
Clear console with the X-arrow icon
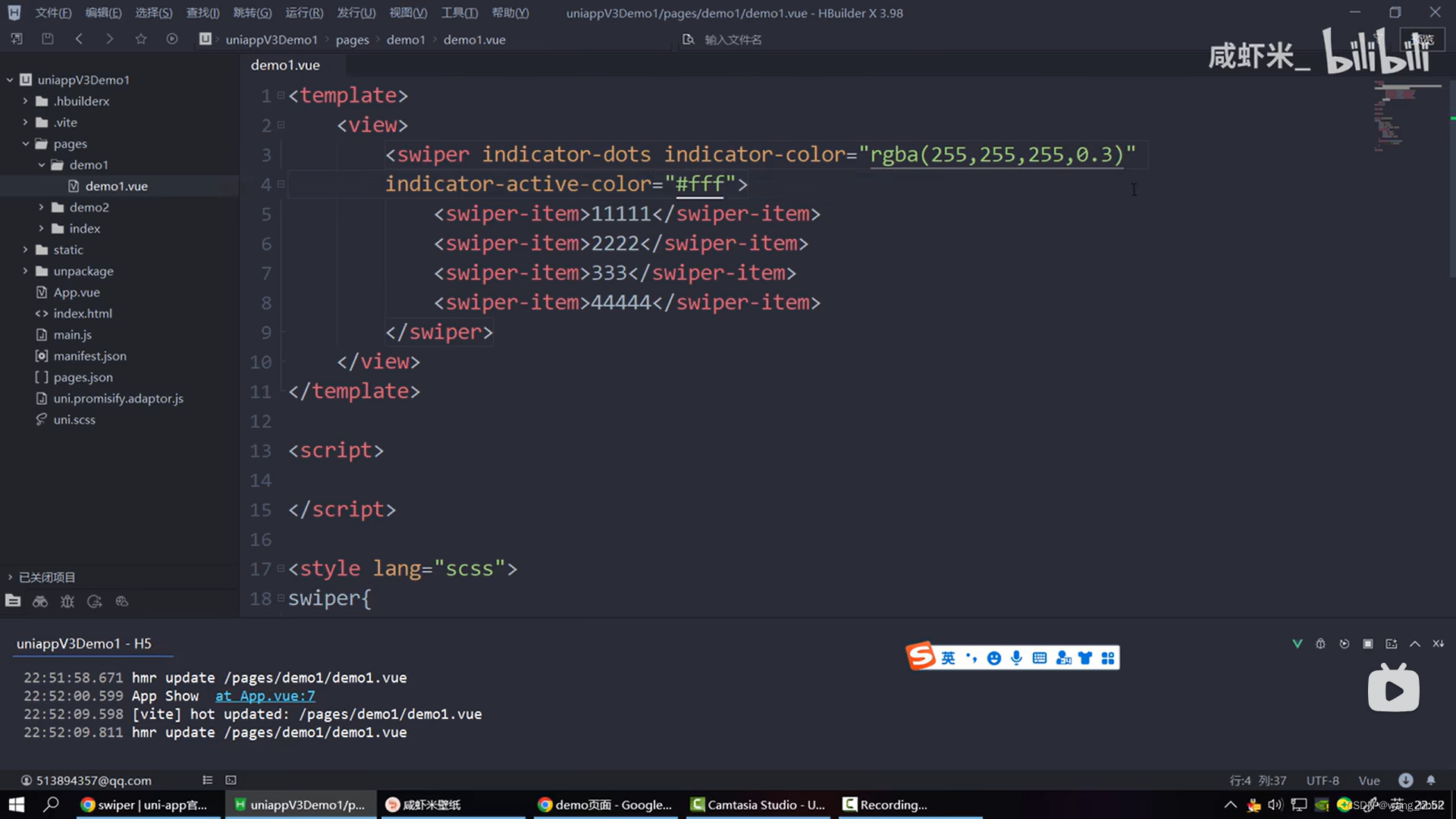pyautogui.click(x=1439, y=644)
